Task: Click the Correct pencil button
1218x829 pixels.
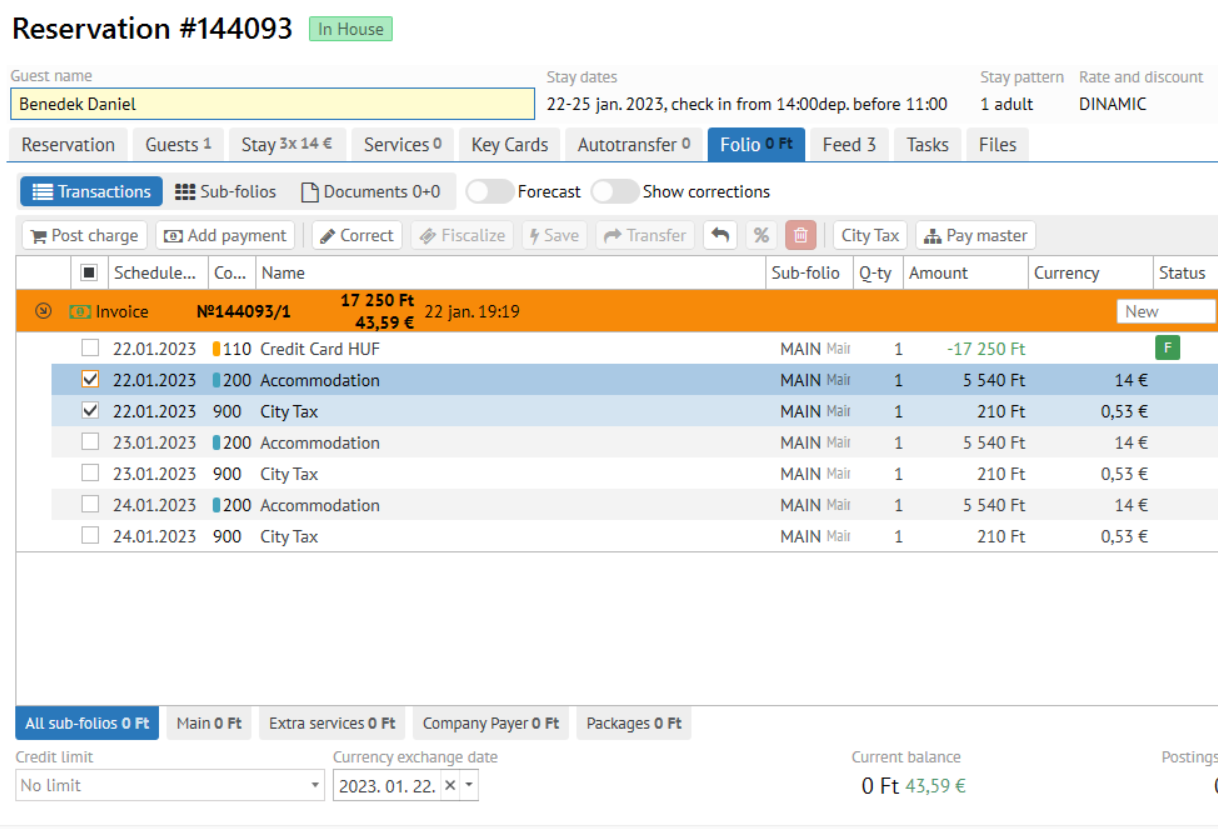Action: pyautogui.click(x=357, y=236)
